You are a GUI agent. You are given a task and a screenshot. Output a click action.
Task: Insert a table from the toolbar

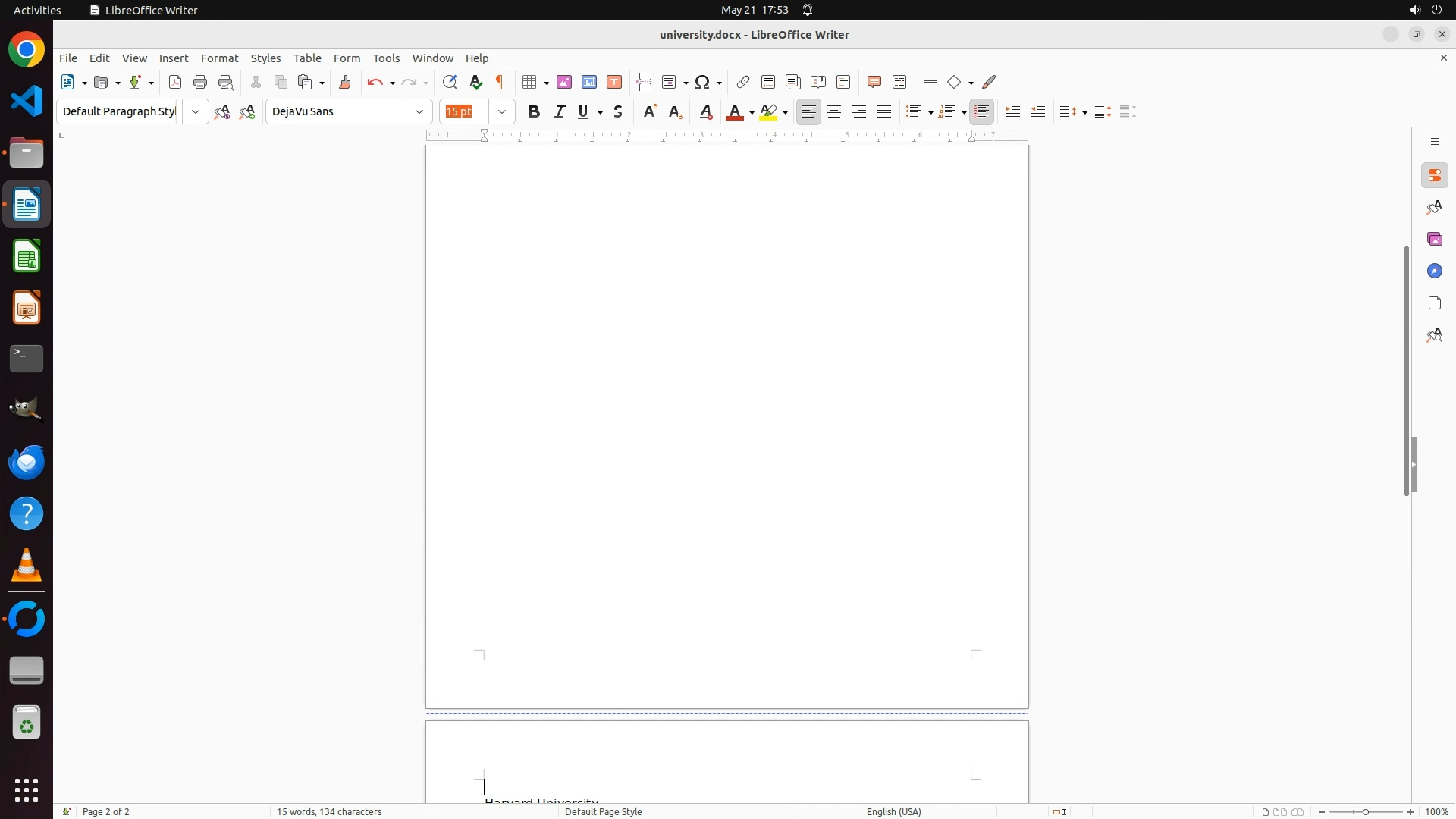coord(530,82)
